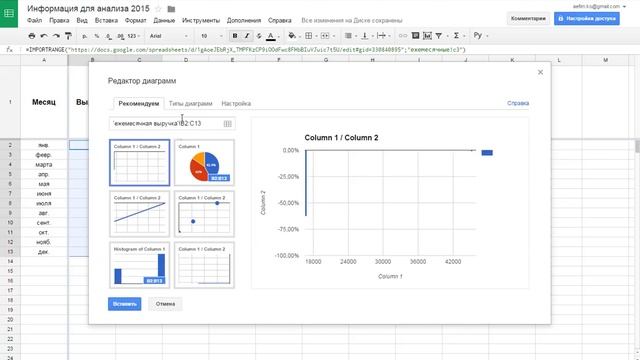Switch to the Типы диаграмм tab
The height and width of the screenshot is (360, 640).
[191, 104]
